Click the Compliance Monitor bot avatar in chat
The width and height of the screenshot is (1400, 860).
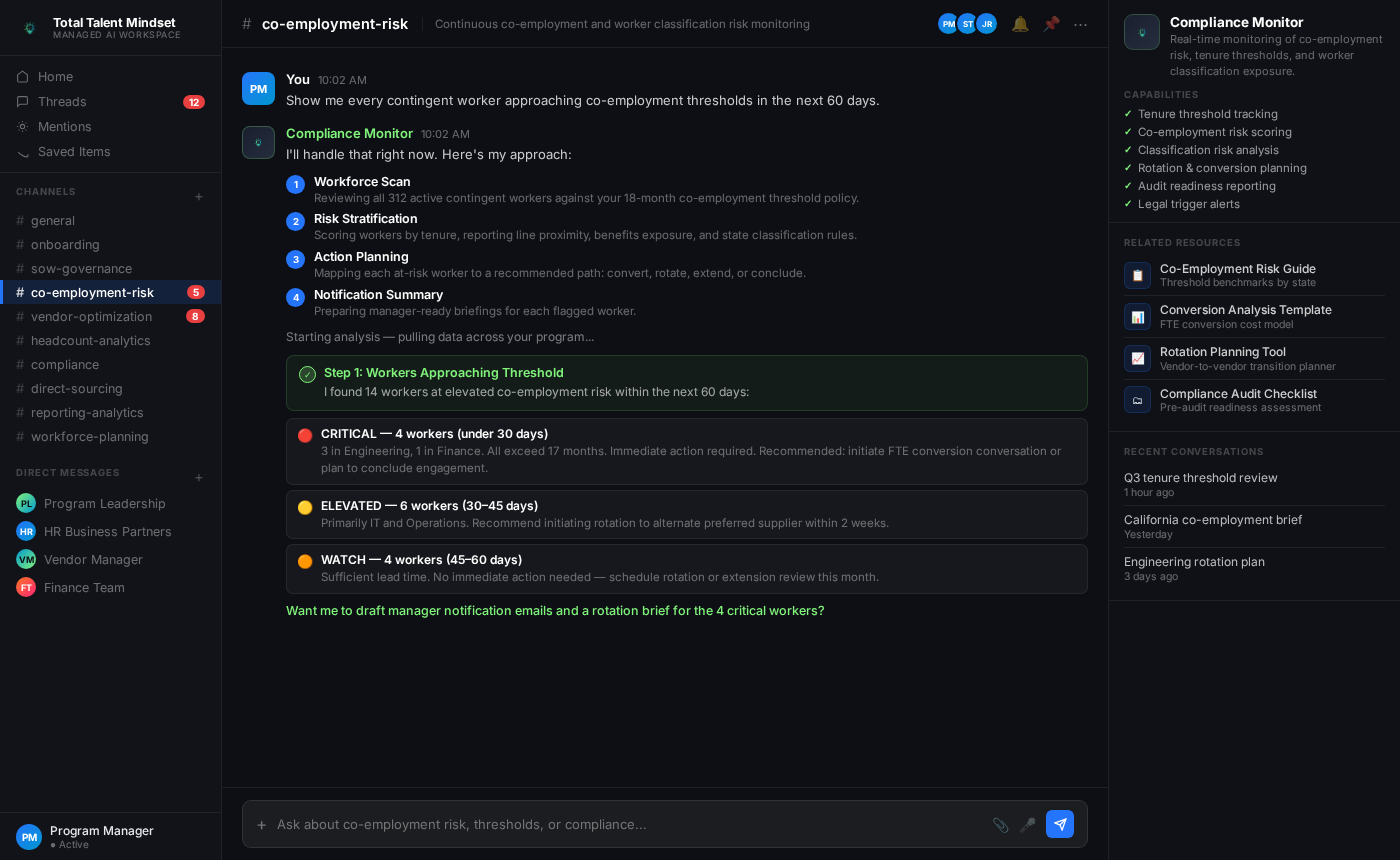[258, 142]
